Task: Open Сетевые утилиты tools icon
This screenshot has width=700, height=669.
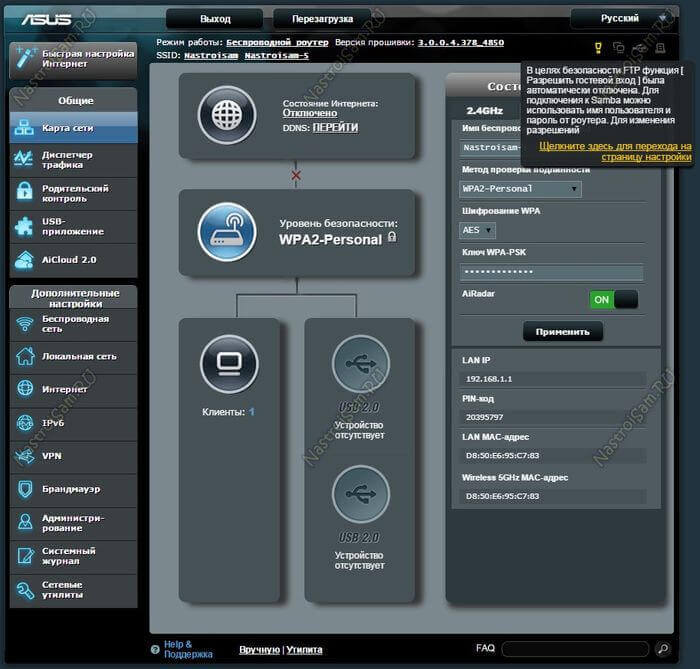Action: pyautogui.click(x=25, y=590)
